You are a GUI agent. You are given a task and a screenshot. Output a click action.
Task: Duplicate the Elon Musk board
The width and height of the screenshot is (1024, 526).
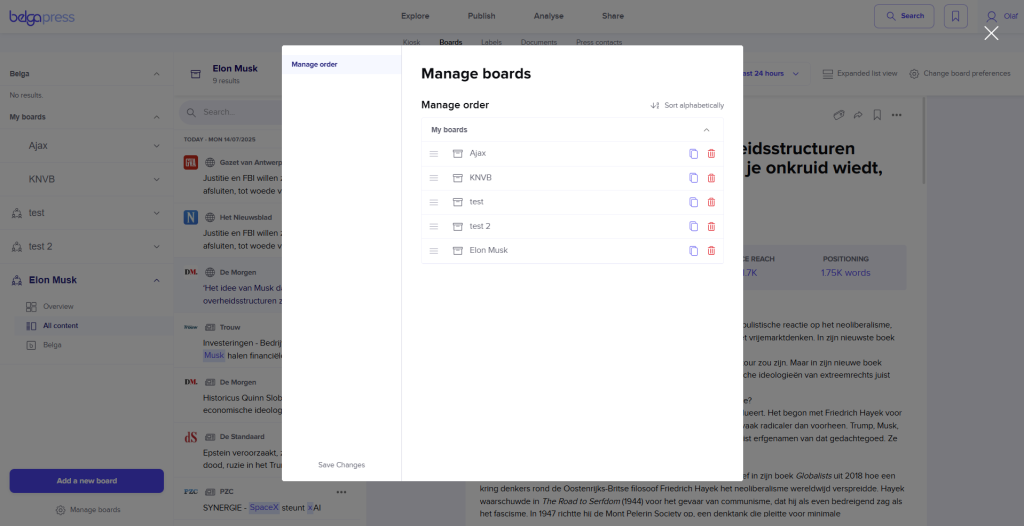693,251
